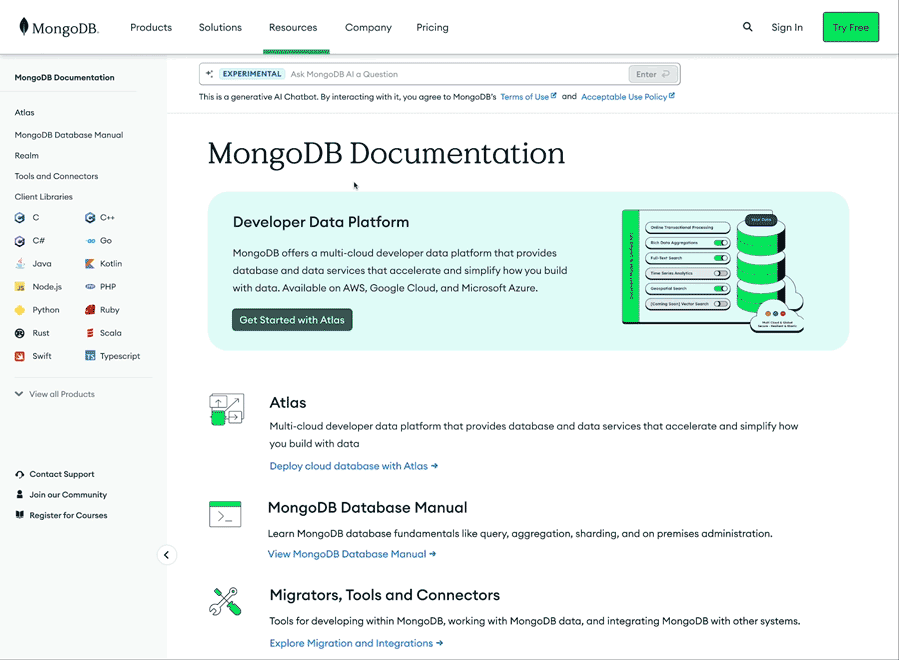The width and height of the screenshot is (899, 660).
Task: Click the sparkle AI icon in chatbot bar
Action: 209,74
